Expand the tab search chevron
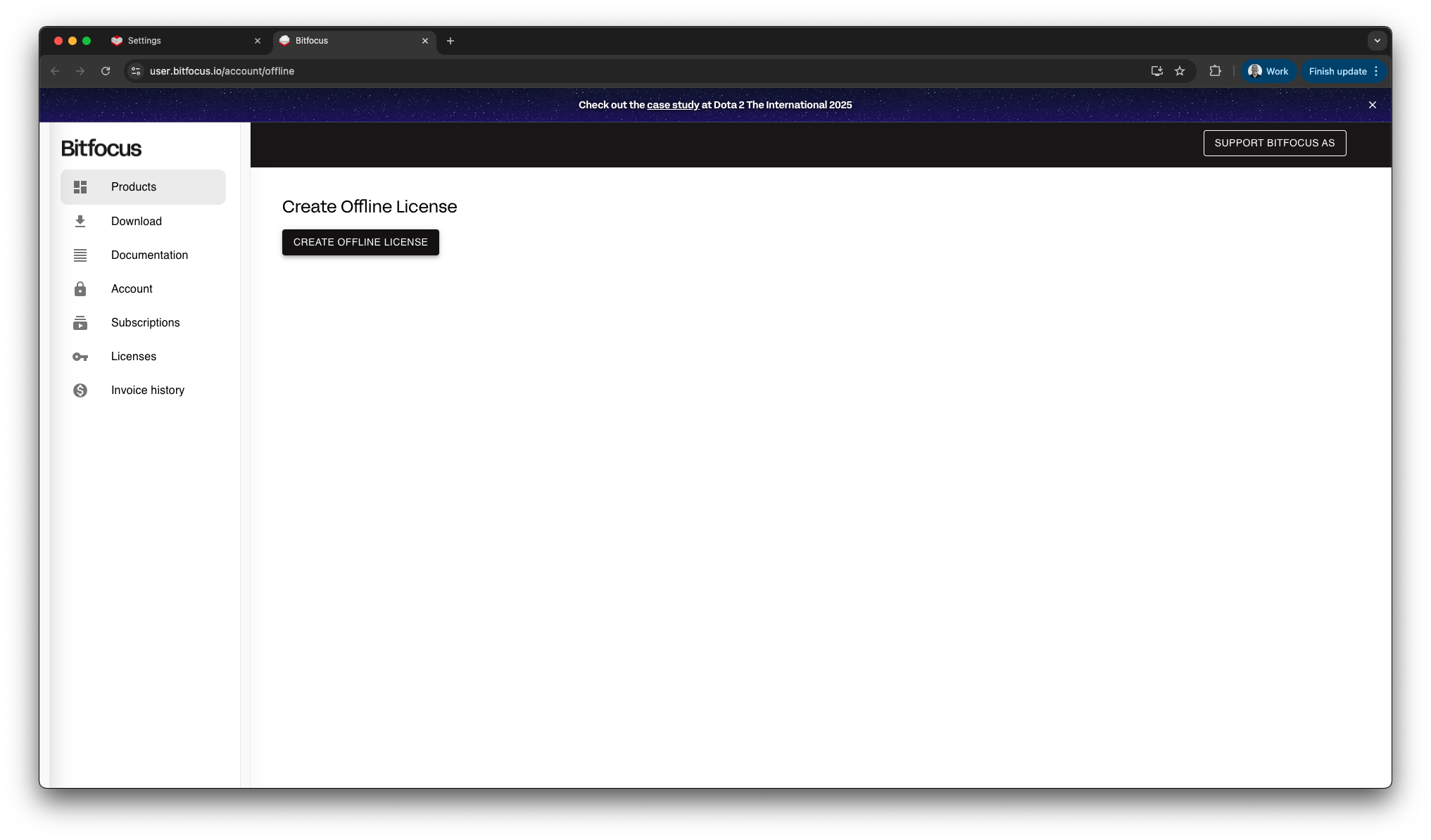 (1378, 41)
